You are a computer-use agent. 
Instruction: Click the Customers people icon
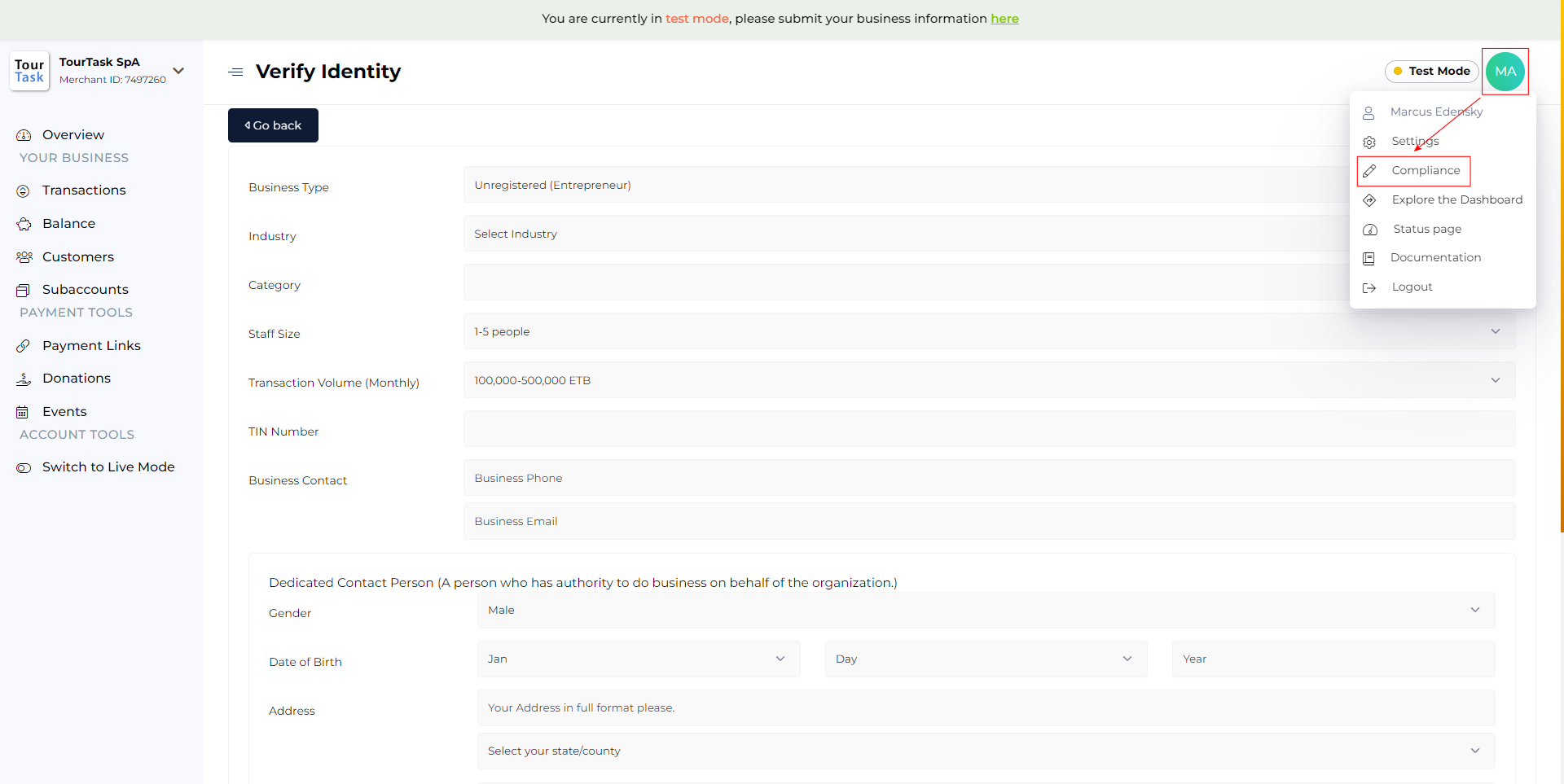[x=24, y=257]
